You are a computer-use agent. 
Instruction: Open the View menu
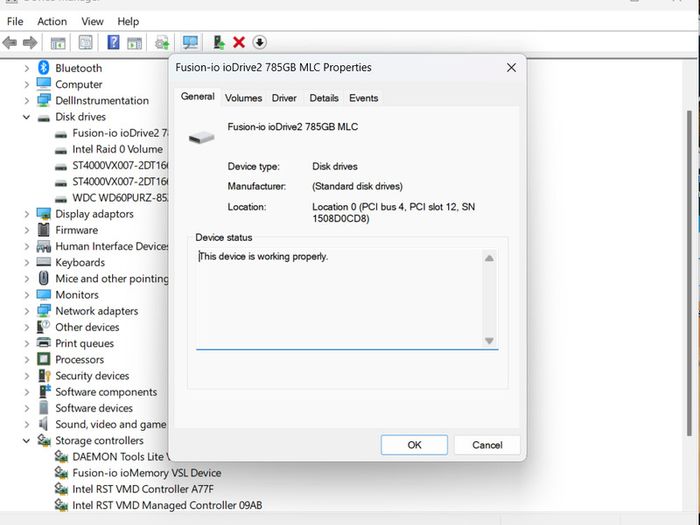92,21
